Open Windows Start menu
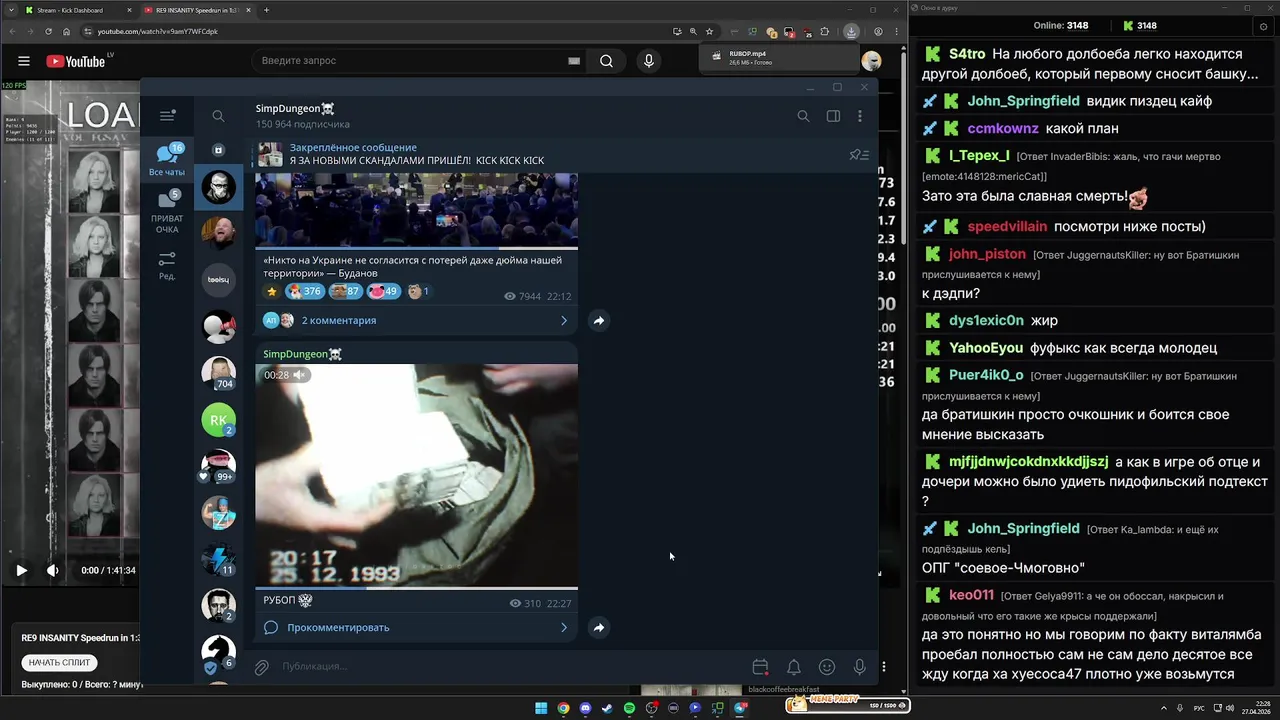 coord(541,708)
